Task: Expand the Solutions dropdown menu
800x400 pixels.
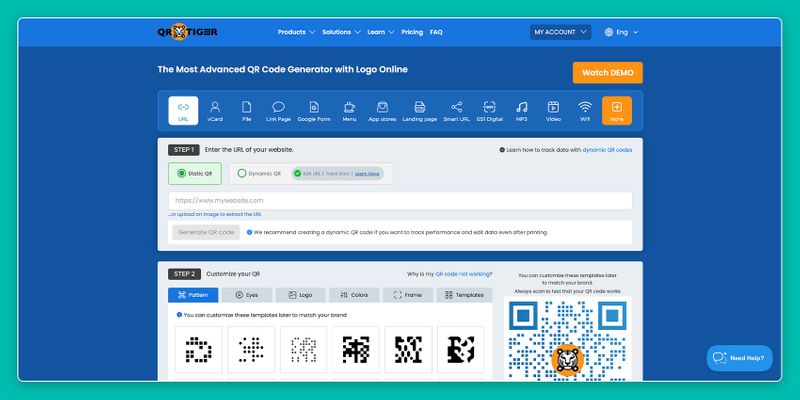Action: click(341, 32)
